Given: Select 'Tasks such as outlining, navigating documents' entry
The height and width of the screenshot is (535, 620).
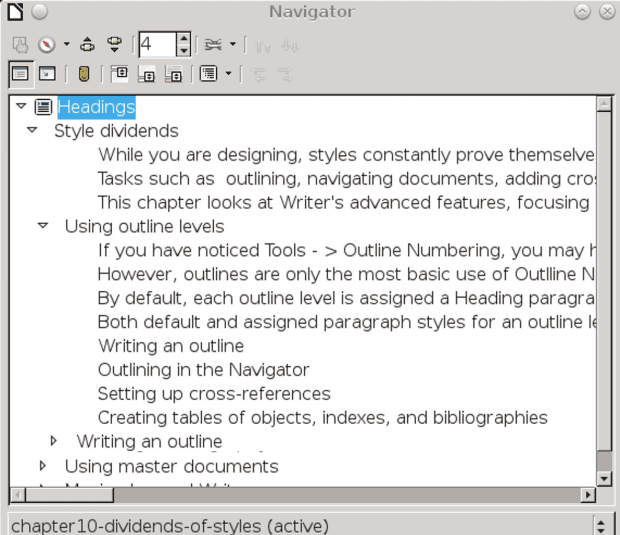Looking at the screenshot, I should (x=346, y=179).
